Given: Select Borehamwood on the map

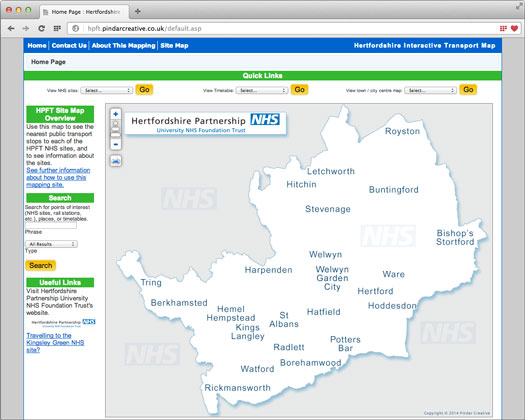Looking at the screenshot, I should click(311, 363).
